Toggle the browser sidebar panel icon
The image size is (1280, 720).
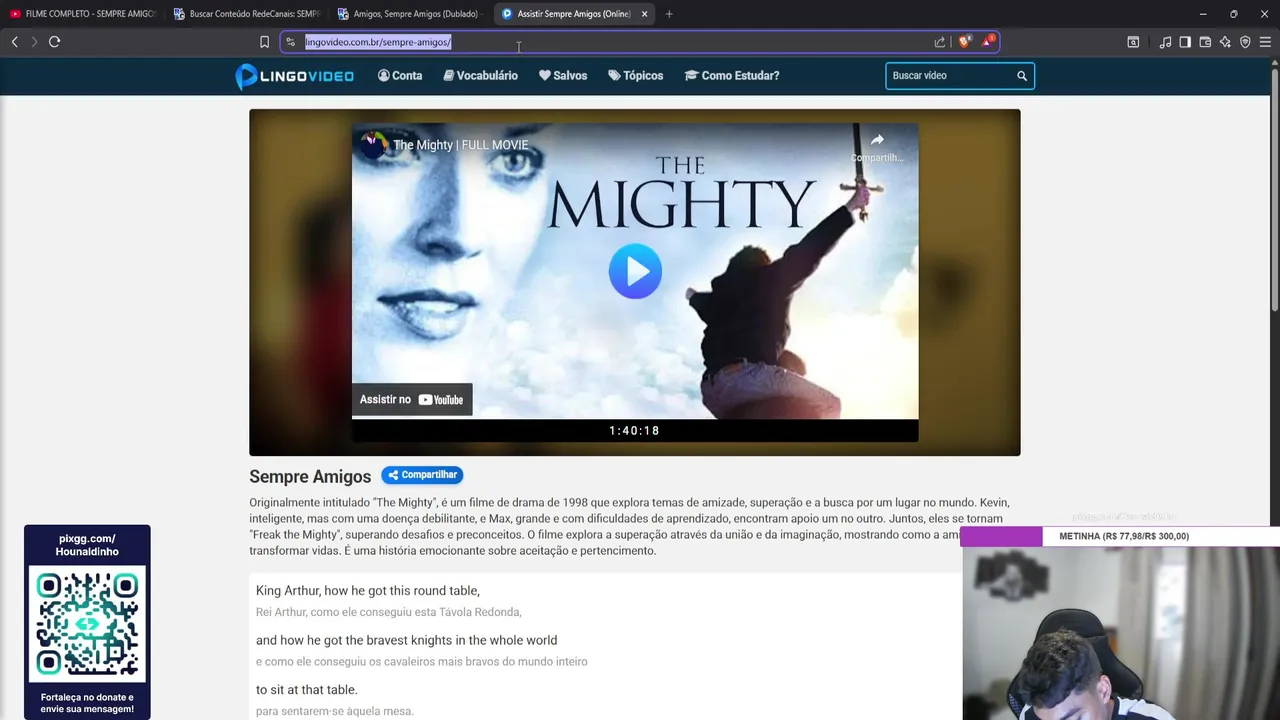(1185, 42)
